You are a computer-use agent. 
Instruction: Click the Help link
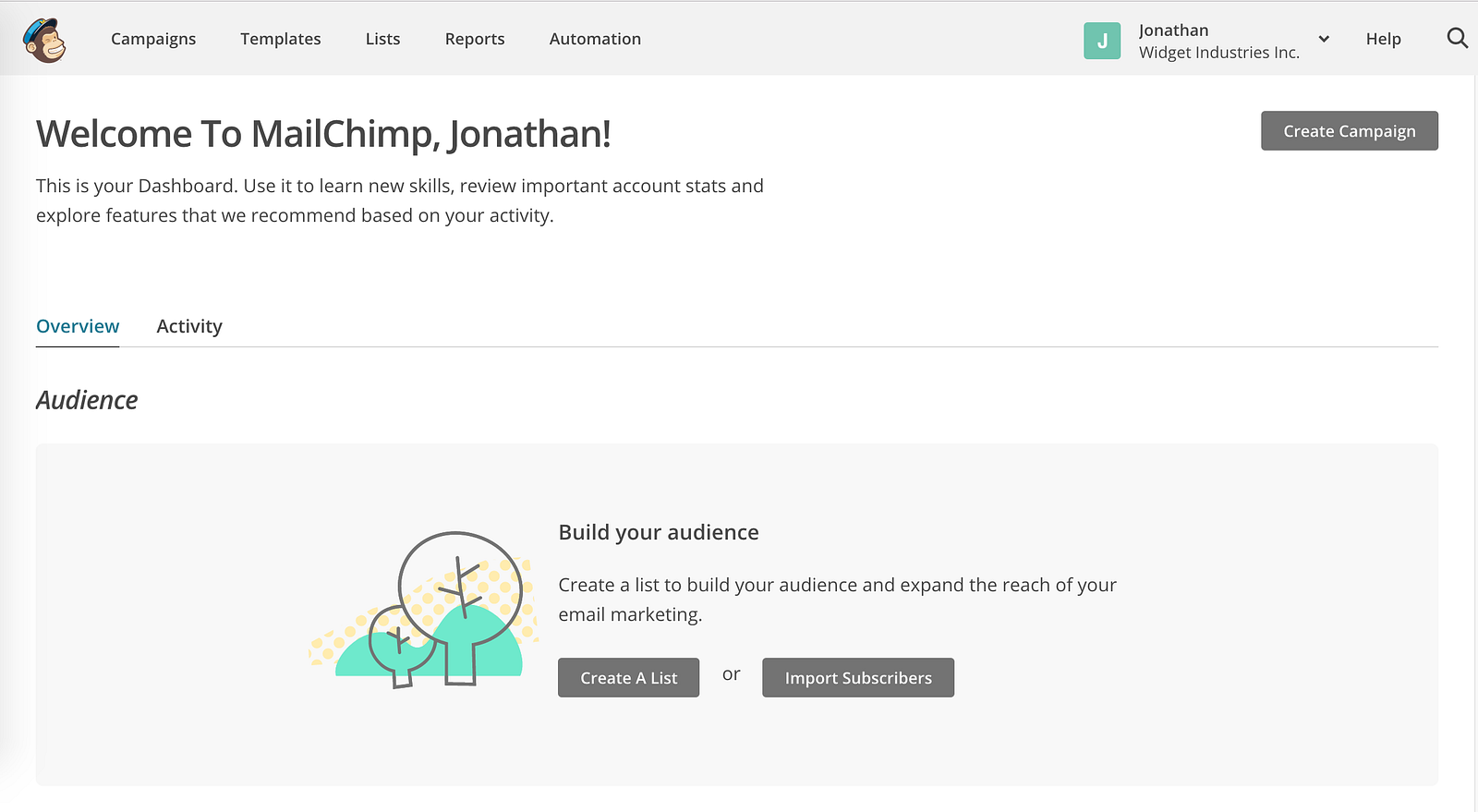1383,39
